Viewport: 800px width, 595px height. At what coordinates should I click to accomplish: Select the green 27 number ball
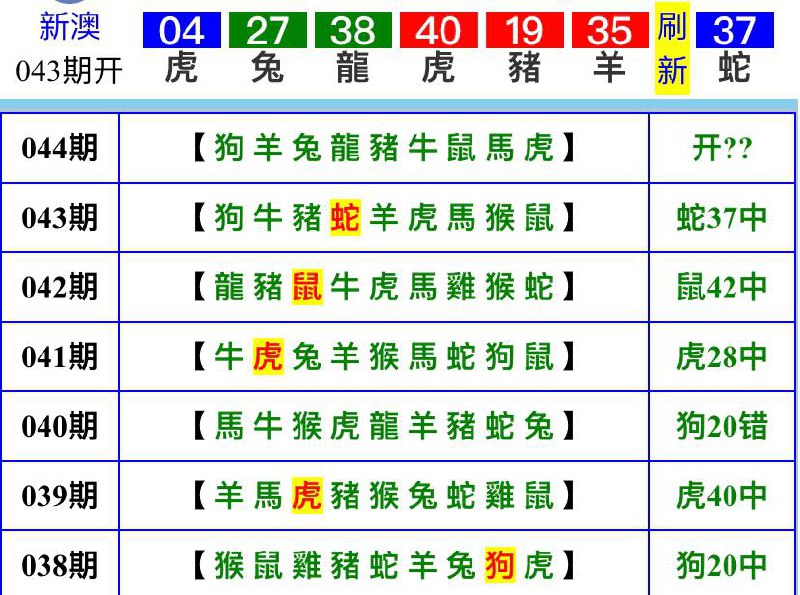coord(267,30)
